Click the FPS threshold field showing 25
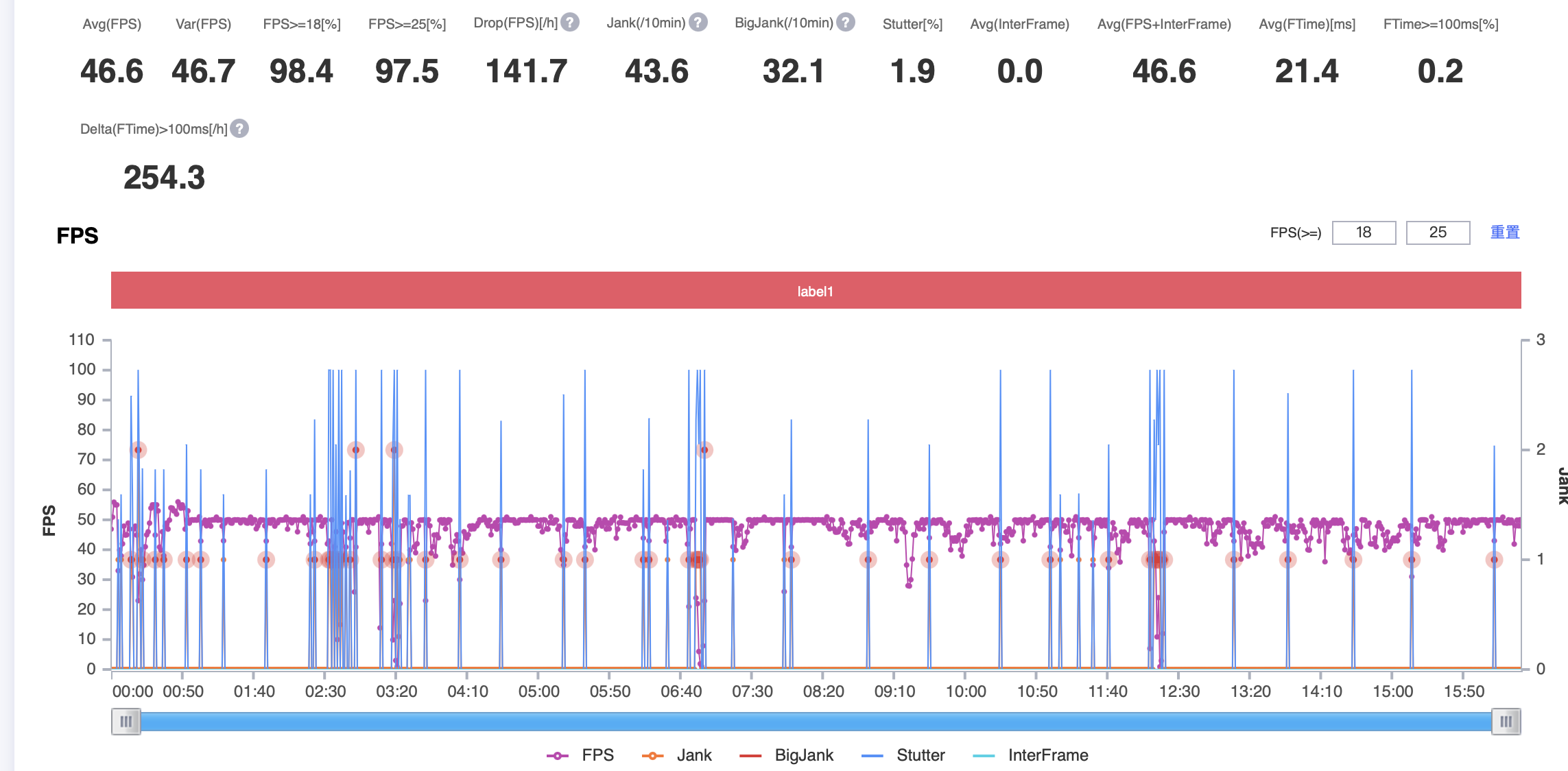This screenshot has height=771, width=1568. pyautogui.click(x=1438, y=233)
